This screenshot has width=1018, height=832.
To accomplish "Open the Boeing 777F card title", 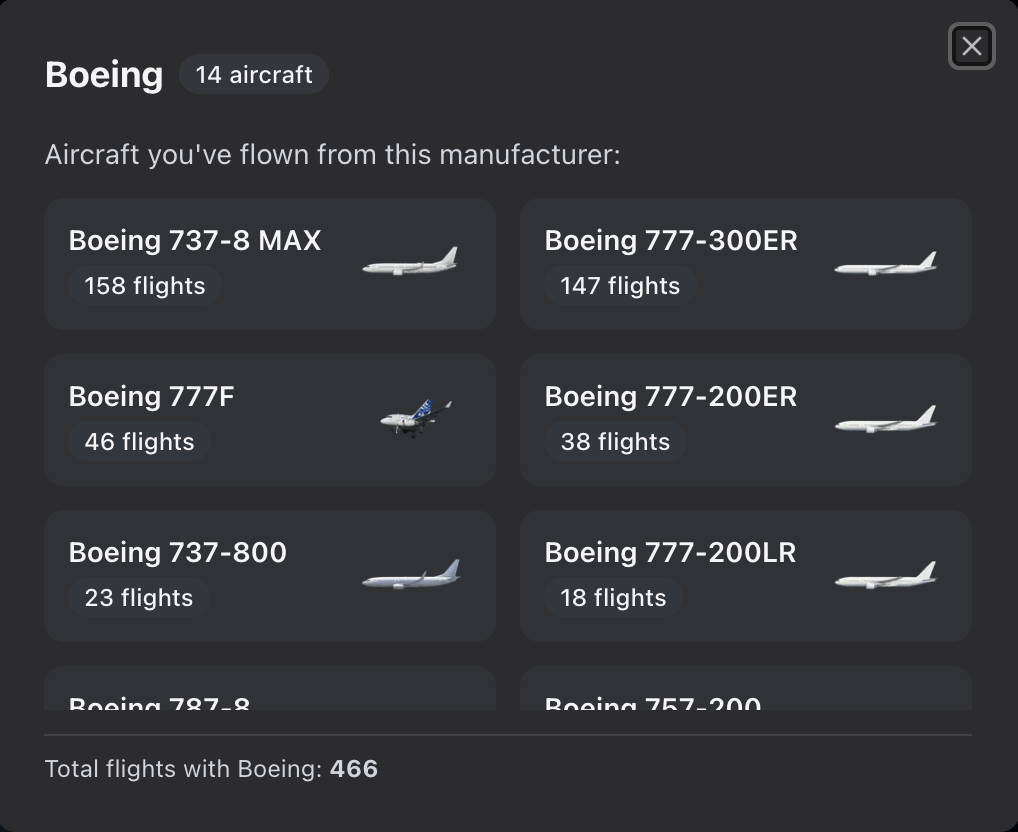I will pos(152,397).
